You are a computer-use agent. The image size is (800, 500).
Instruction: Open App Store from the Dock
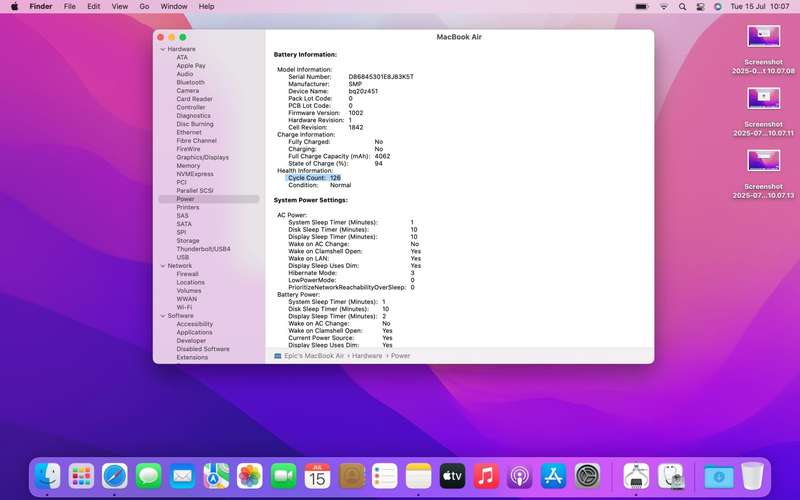pos(553,477)
